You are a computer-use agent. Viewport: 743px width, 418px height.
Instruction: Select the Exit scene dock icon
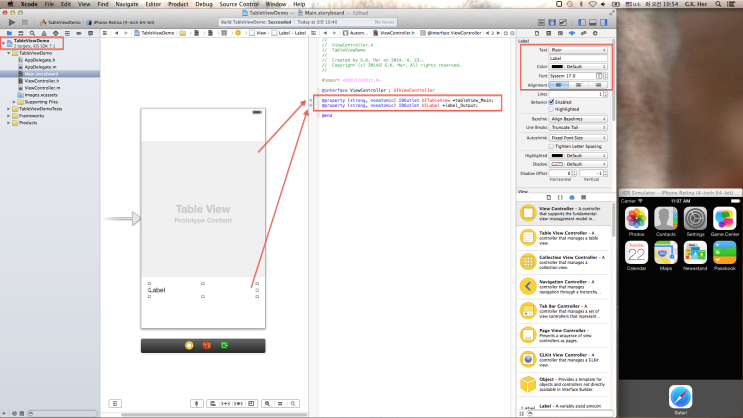pyautogui.click(x=225, y=345)
